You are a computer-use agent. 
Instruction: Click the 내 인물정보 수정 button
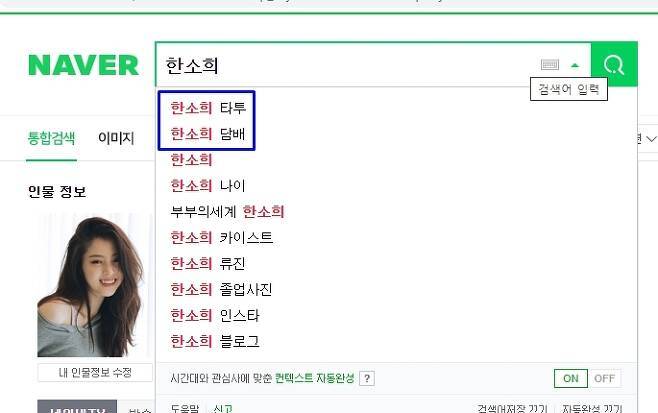point(95,373)
